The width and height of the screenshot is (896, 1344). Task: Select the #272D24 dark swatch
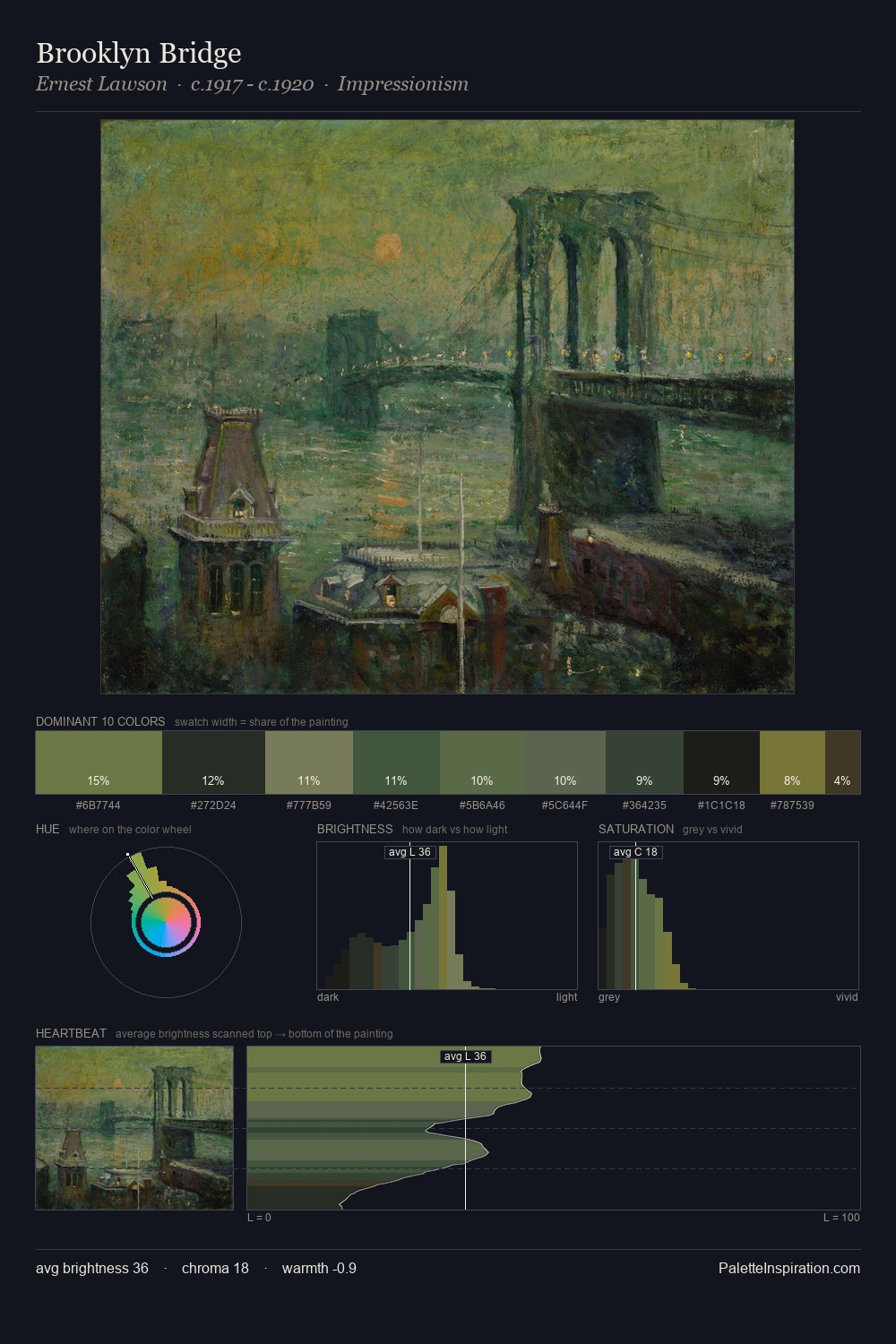pyautogui.click(x=213, y=762)
